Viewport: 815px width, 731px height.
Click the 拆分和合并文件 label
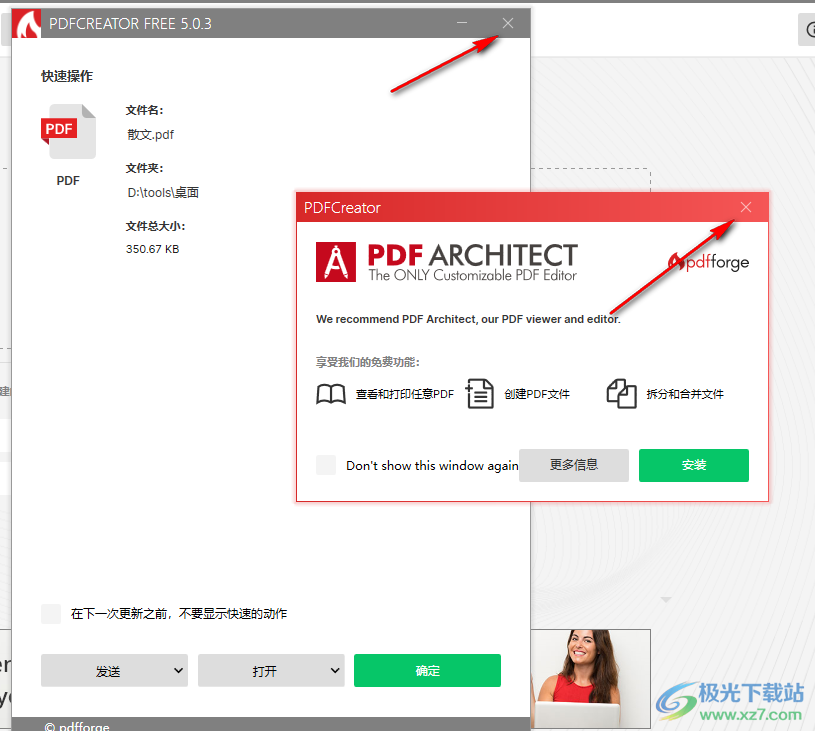pos(685,394)
